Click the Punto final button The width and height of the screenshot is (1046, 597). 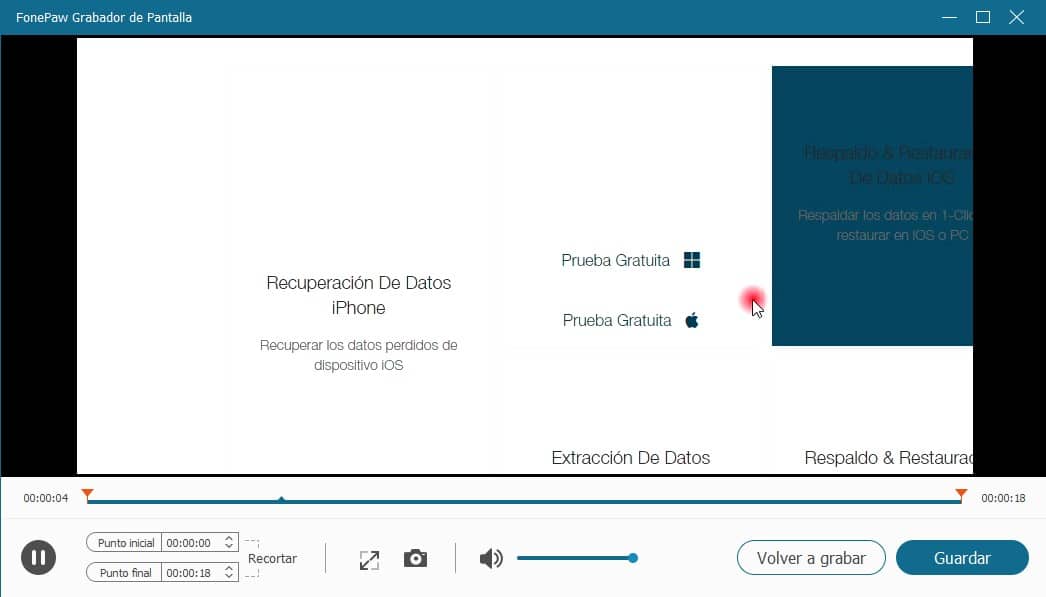tap(125, 573)
